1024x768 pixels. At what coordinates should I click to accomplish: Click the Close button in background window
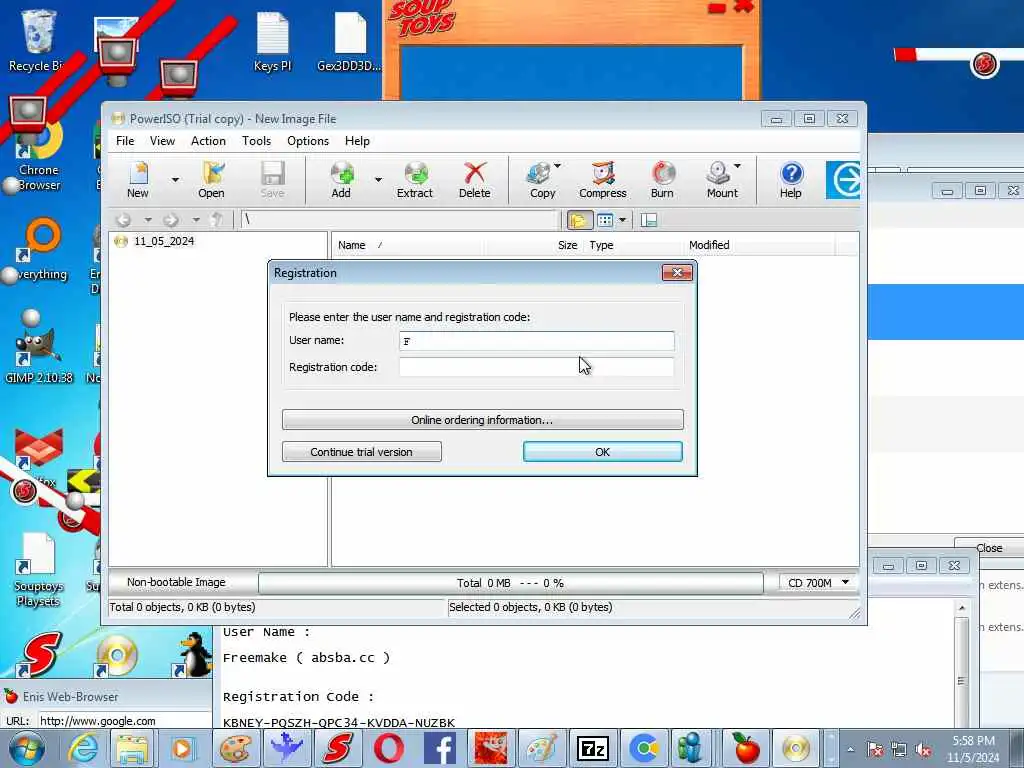pos(989,548)
